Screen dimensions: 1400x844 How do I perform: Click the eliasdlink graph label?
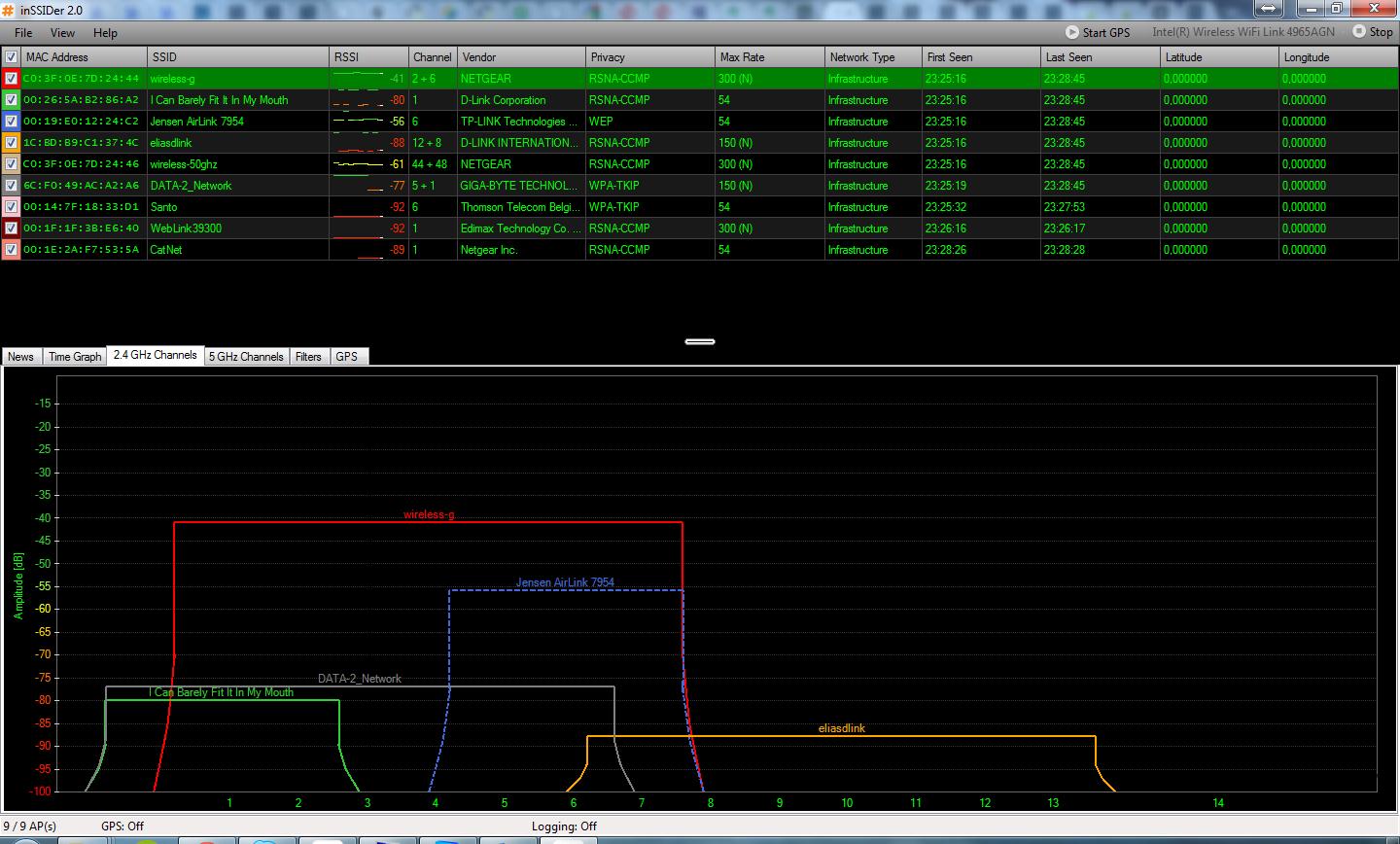click(x=842, y=728)
